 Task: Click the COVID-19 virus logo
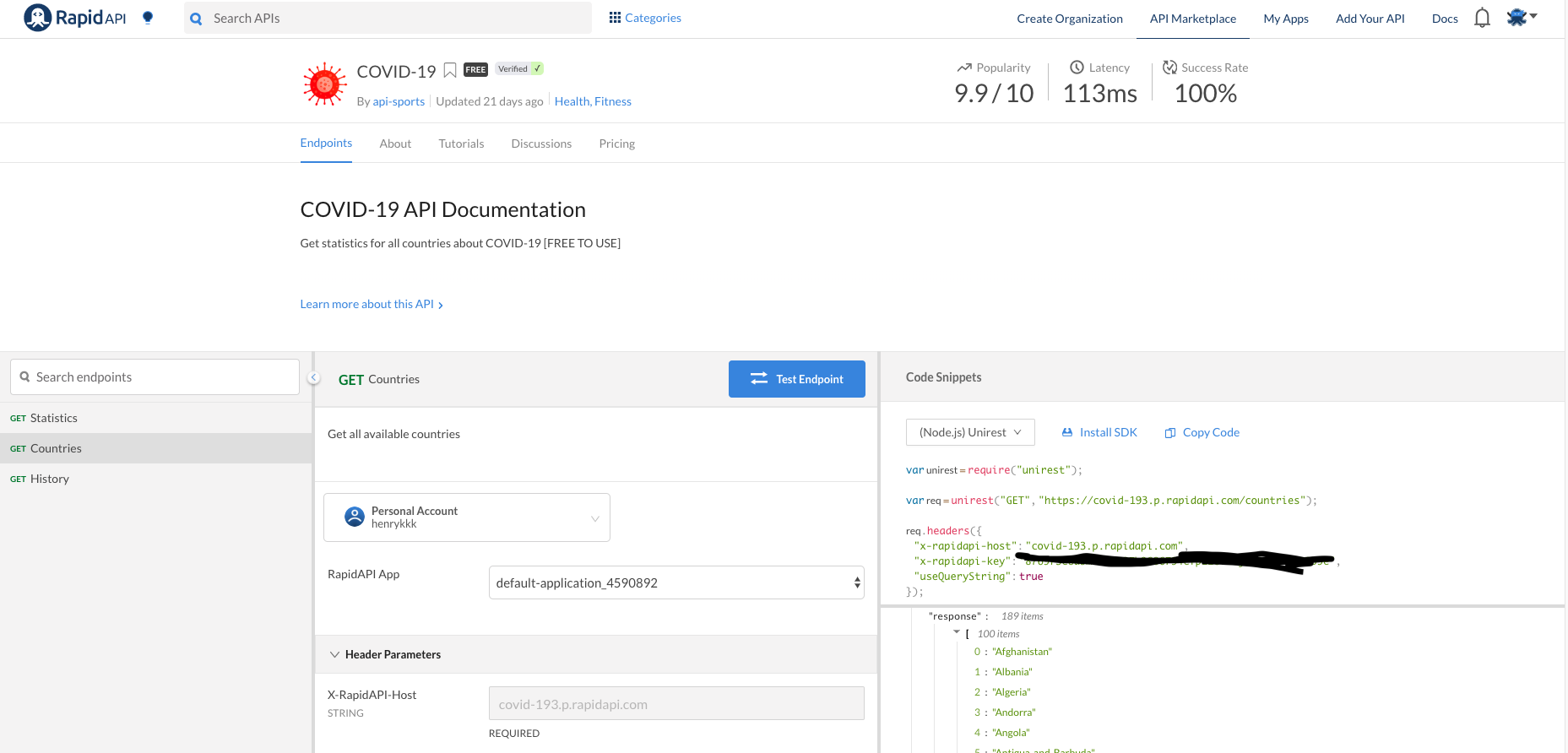click(324, 84)
